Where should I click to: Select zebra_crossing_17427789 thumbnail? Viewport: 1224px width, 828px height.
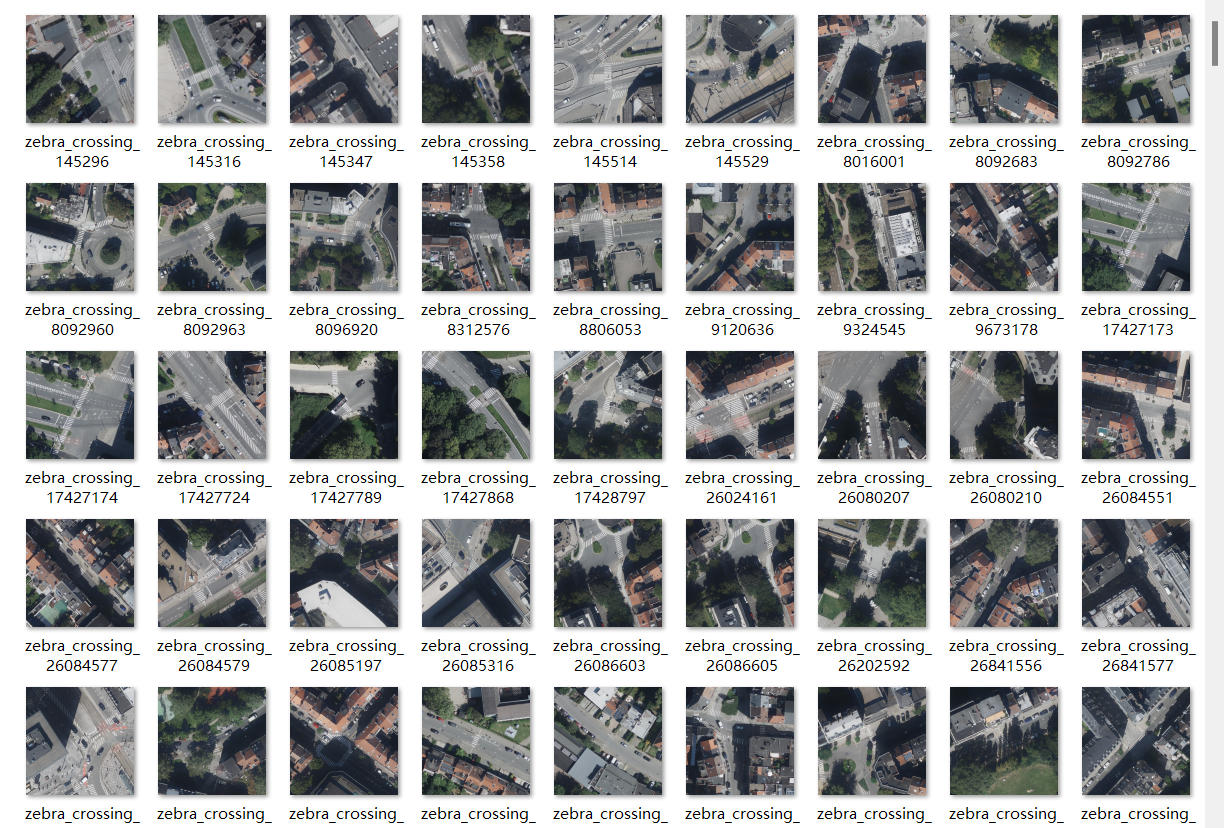pyautogui.click(x=344, y=405)
